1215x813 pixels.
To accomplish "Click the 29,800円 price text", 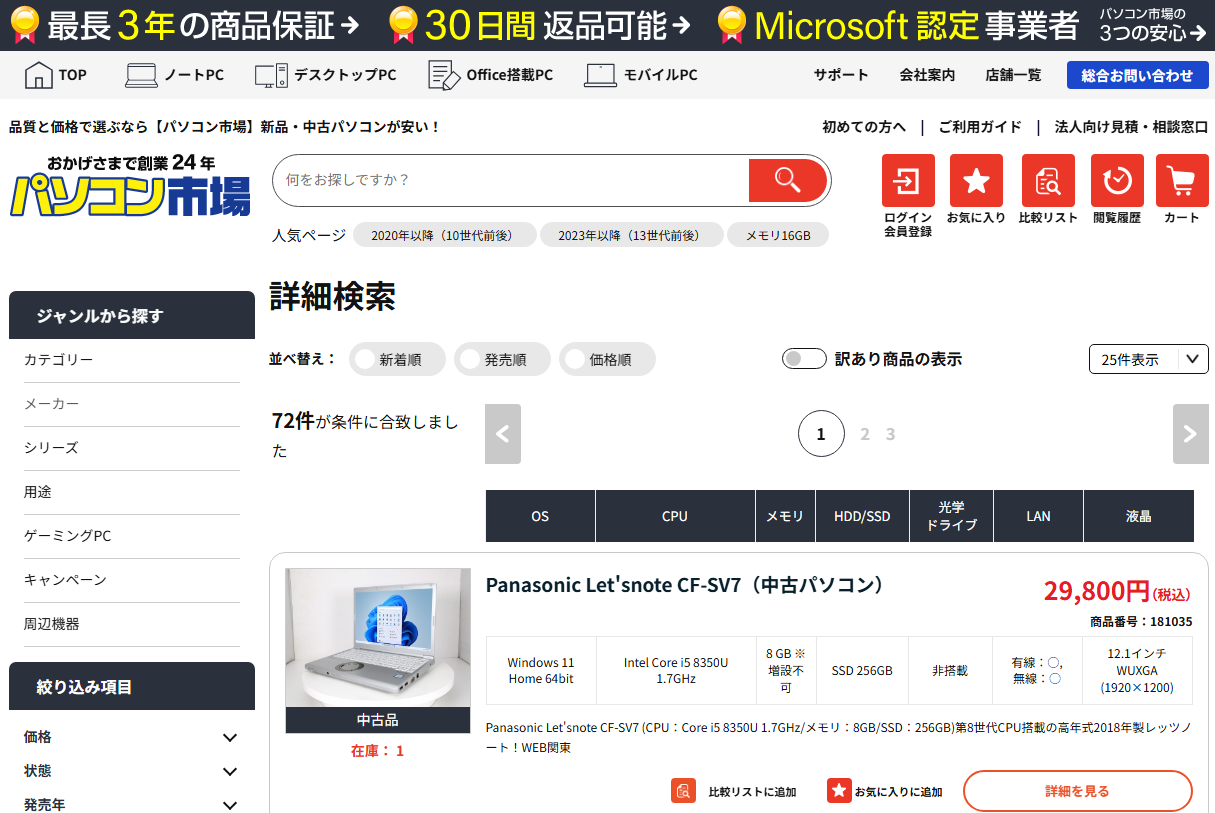I will [1096, 591].
